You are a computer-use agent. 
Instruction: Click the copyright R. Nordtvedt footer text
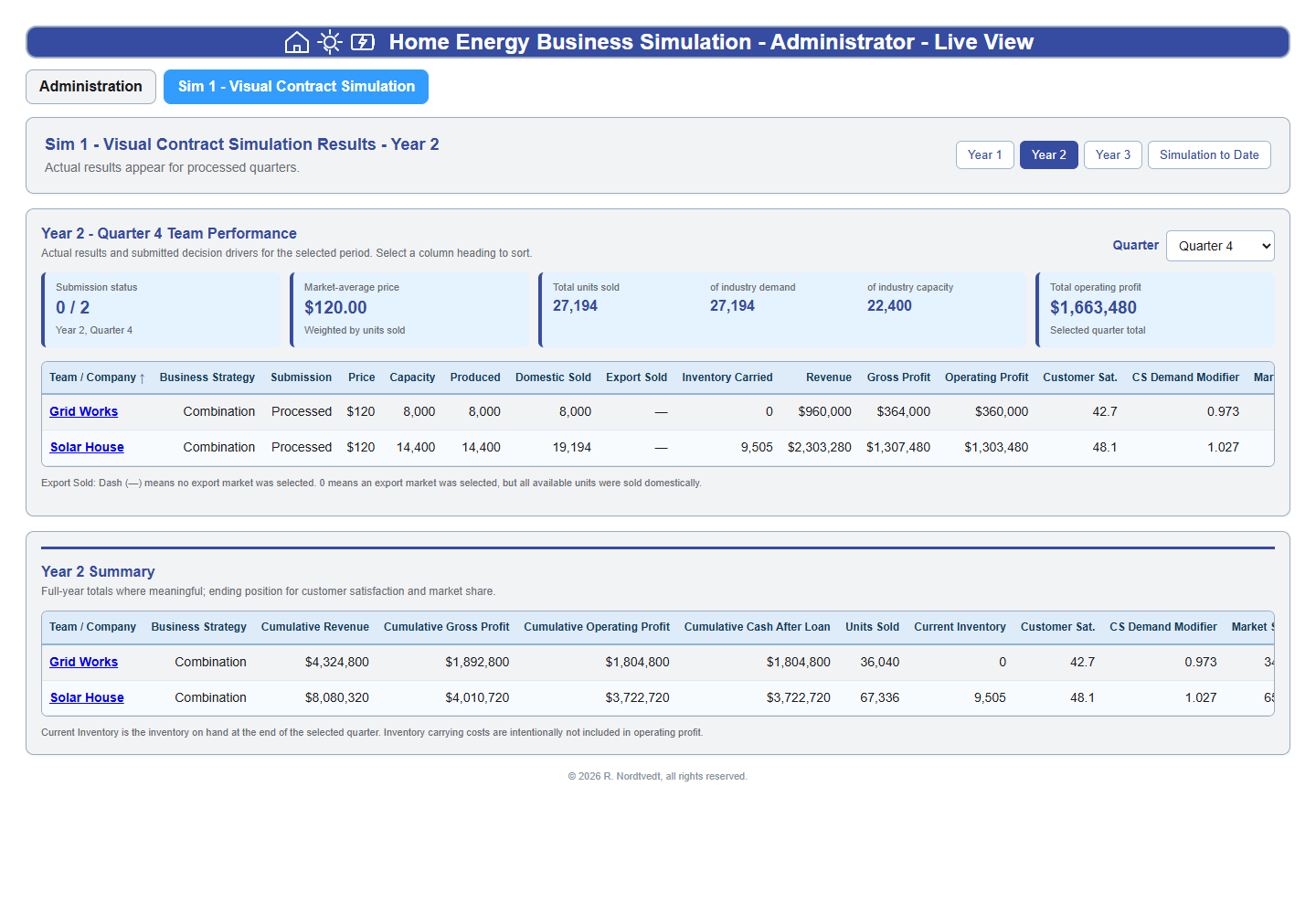pyautogui.click(x=658, y=777)
